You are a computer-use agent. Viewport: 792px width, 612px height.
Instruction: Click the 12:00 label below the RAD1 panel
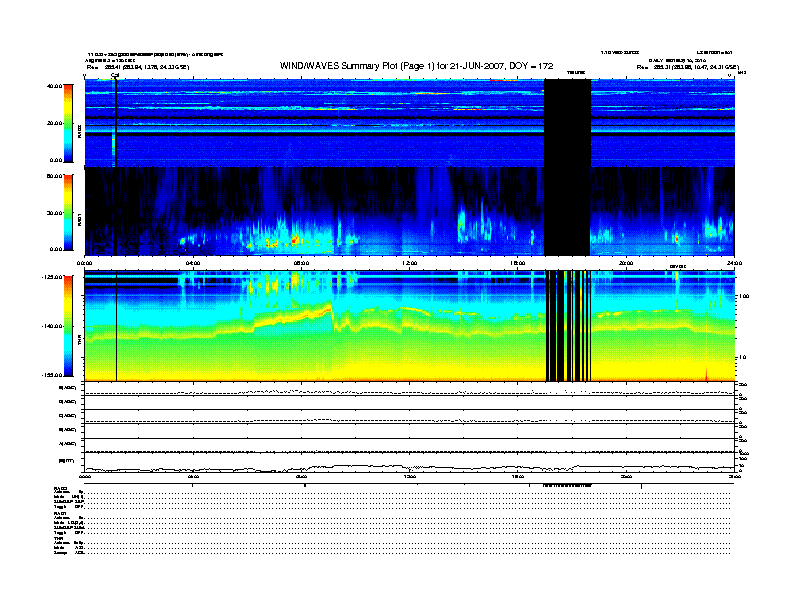[x=410, y=263]
